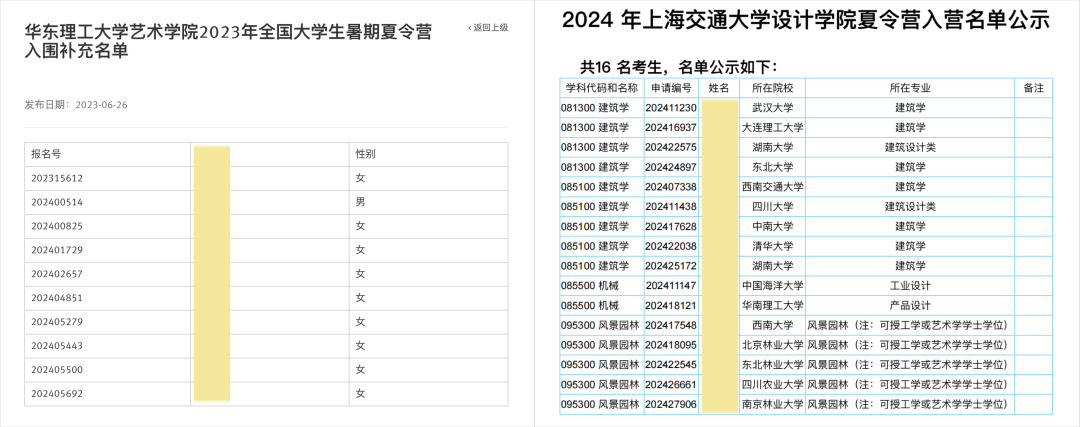
Task: Select application number 202422038
Action: [672, 246]
